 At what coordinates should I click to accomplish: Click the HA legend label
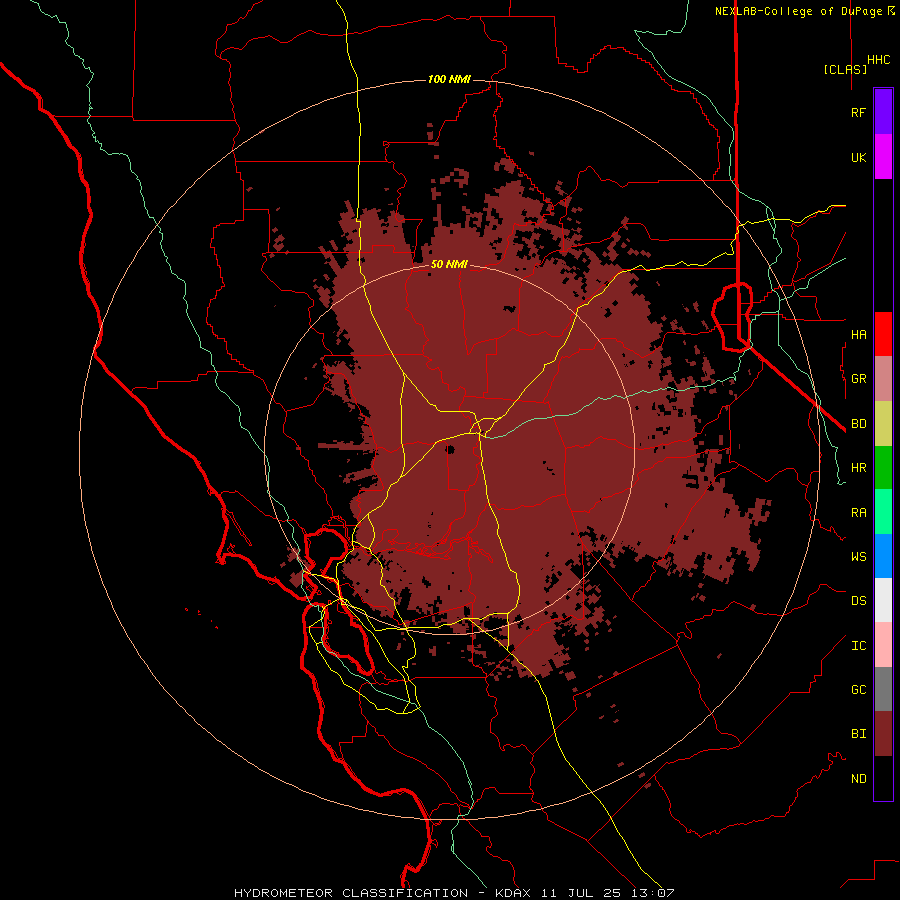[859, 334]
